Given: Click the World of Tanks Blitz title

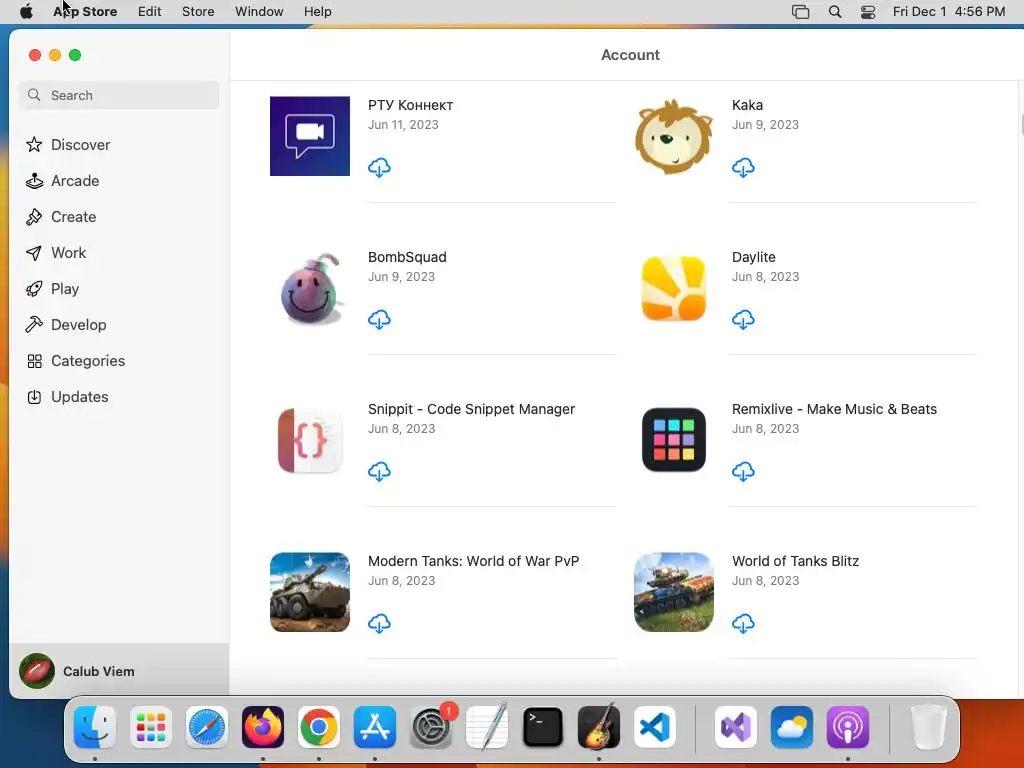Looking at the screenshot, I should 795,561.
